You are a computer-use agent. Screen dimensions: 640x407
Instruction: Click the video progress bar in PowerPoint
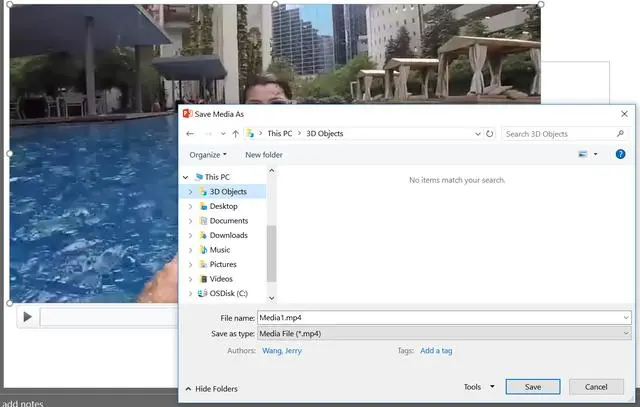[x=109, y=317]
